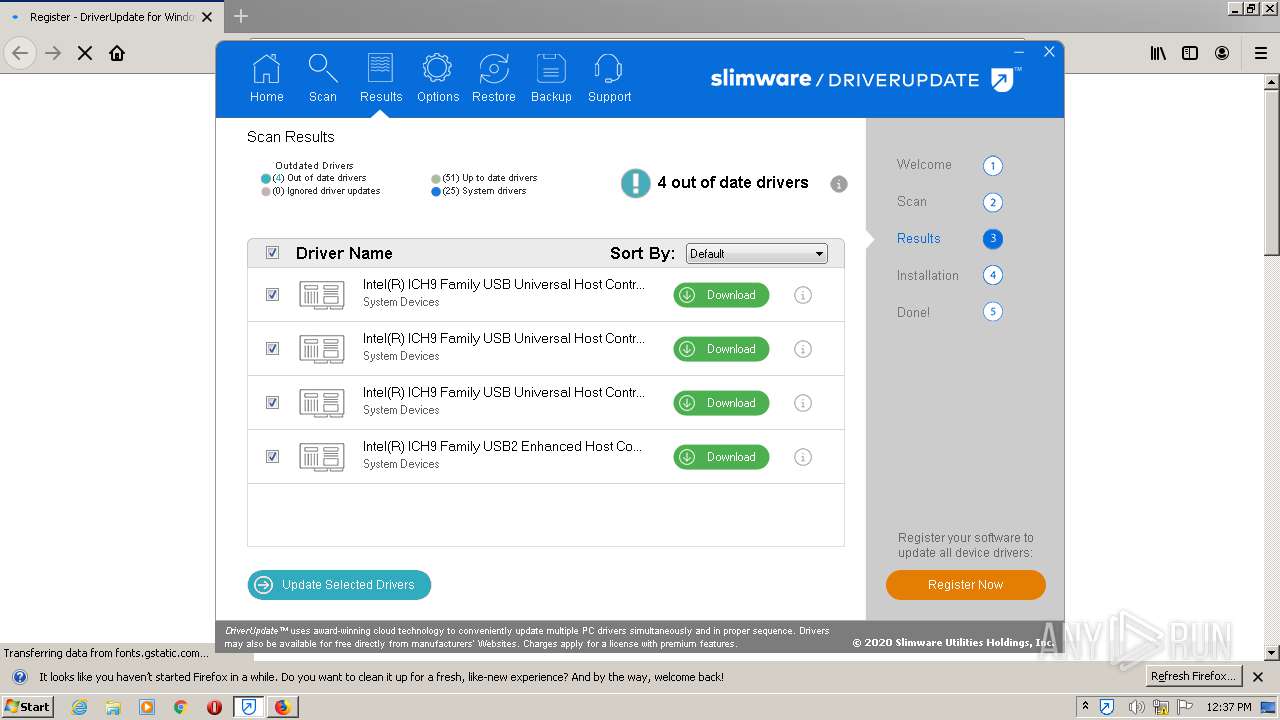The image size is (1280, 720).
Task: Switch to the Register - DriverUpdate browser tab
Action: [111, 17]
